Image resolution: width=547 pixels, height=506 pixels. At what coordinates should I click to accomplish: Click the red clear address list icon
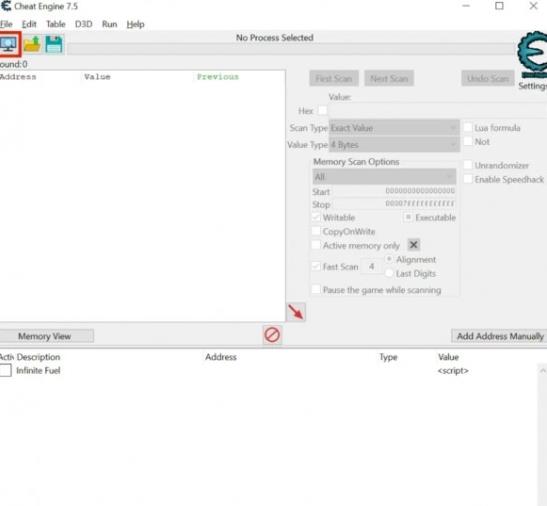click(x=272, y=335)
